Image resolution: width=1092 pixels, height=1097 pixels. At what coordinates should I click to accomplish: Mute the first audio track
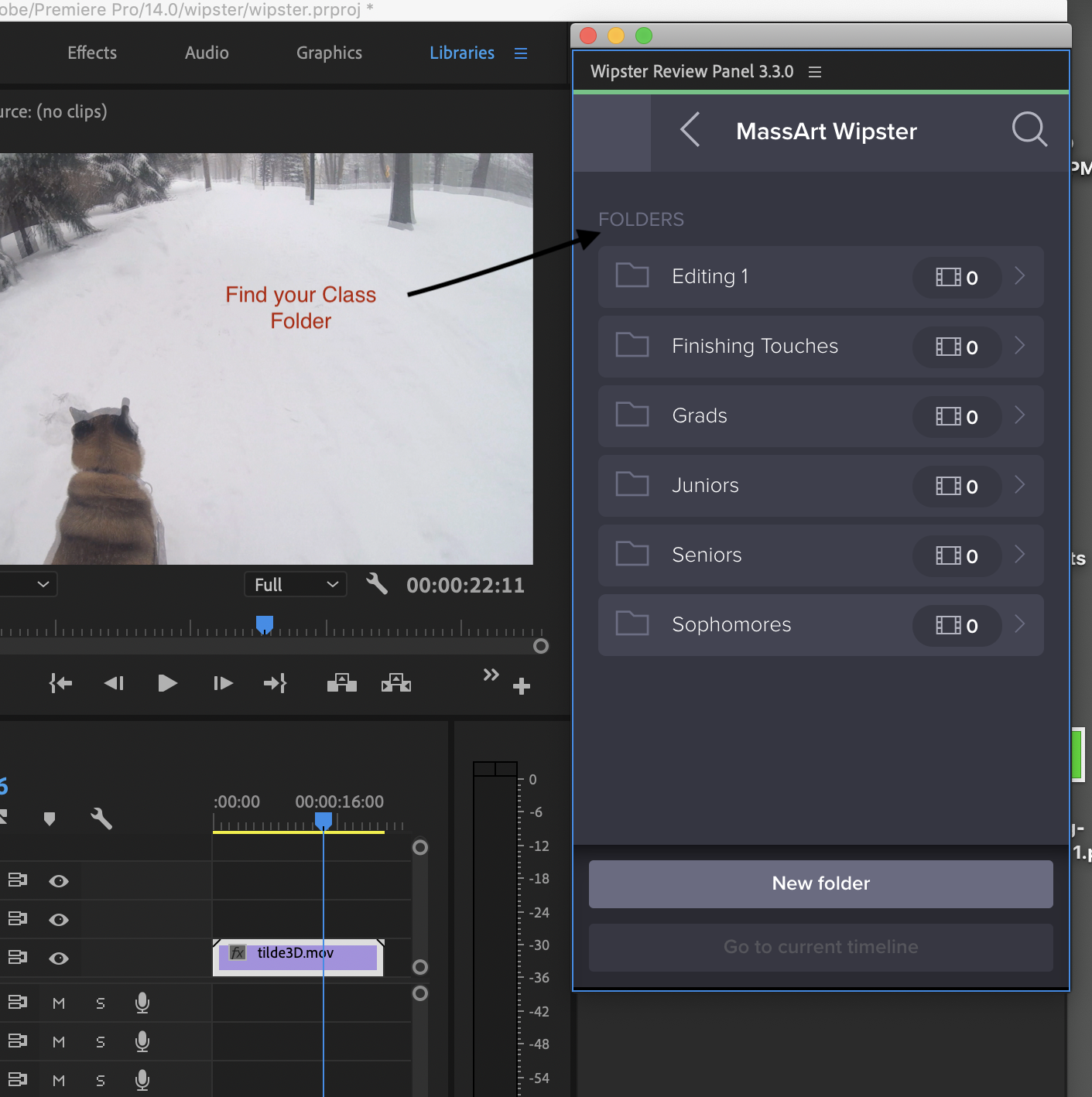pyautogui.click(x=59, y=1003)
